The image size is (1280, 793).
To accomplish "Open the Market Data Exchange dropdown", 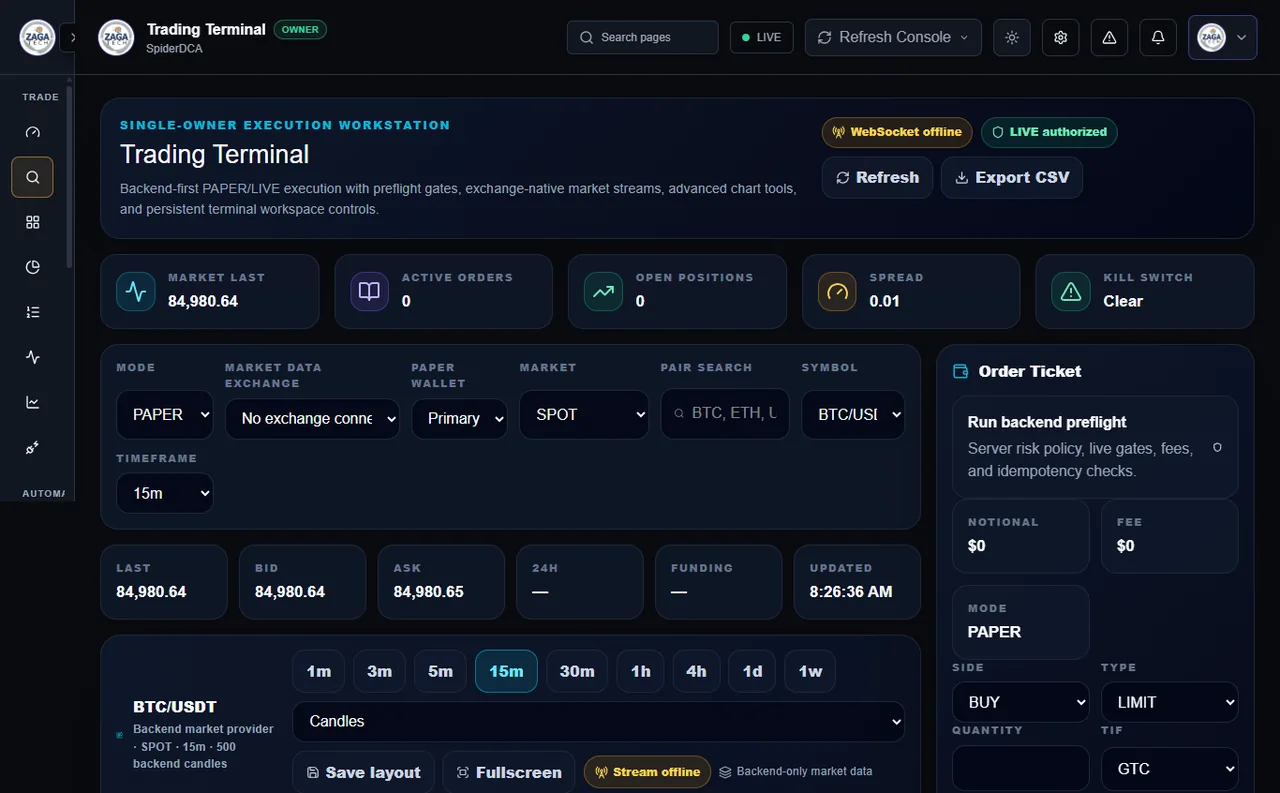I will pos(312,419).
